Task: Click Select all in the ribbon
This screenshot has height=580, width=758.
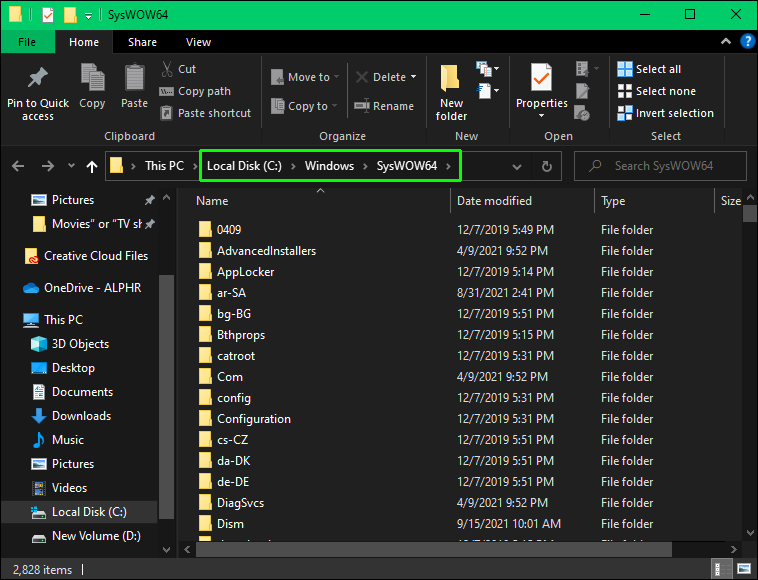Action: 649,69
